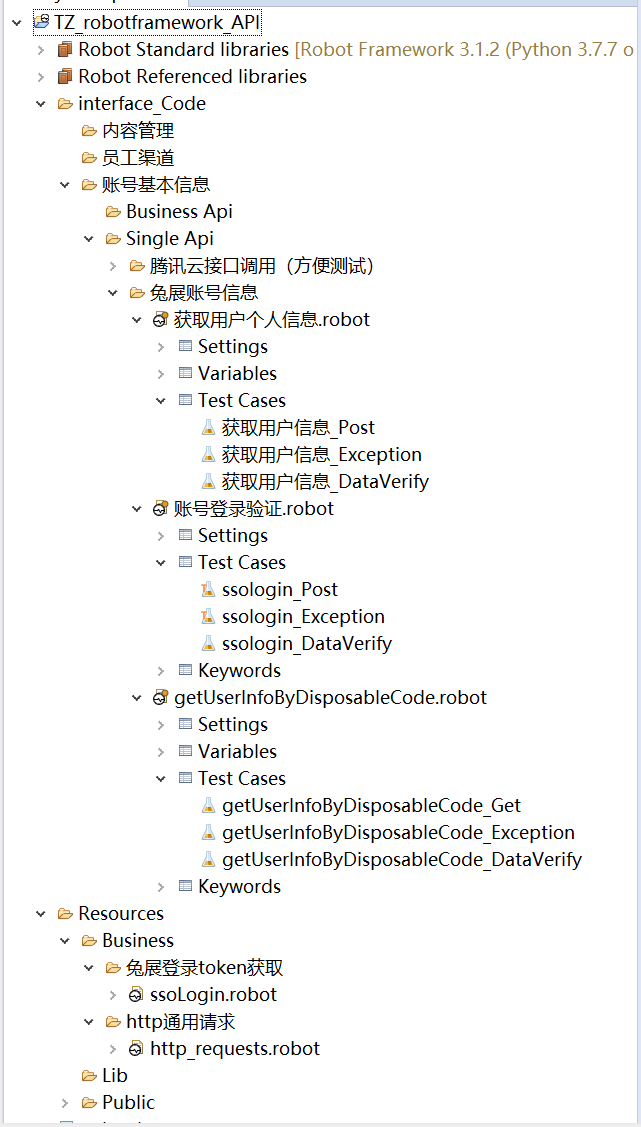Click the ssologin_Post test case flask icon
Viewport: 641px width, 1127px height.
pyautogui.click(x=208, y=589)
